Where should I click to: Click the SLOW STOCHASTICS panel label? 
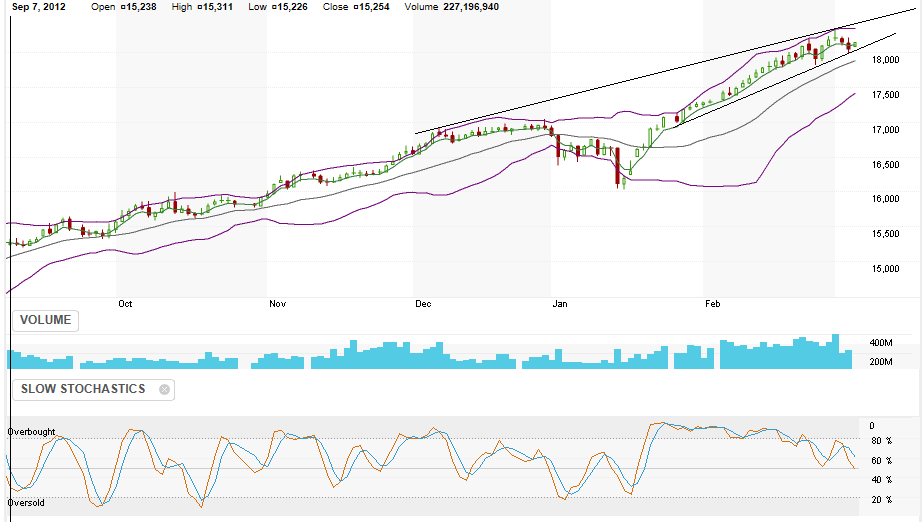tap(80, 389)
